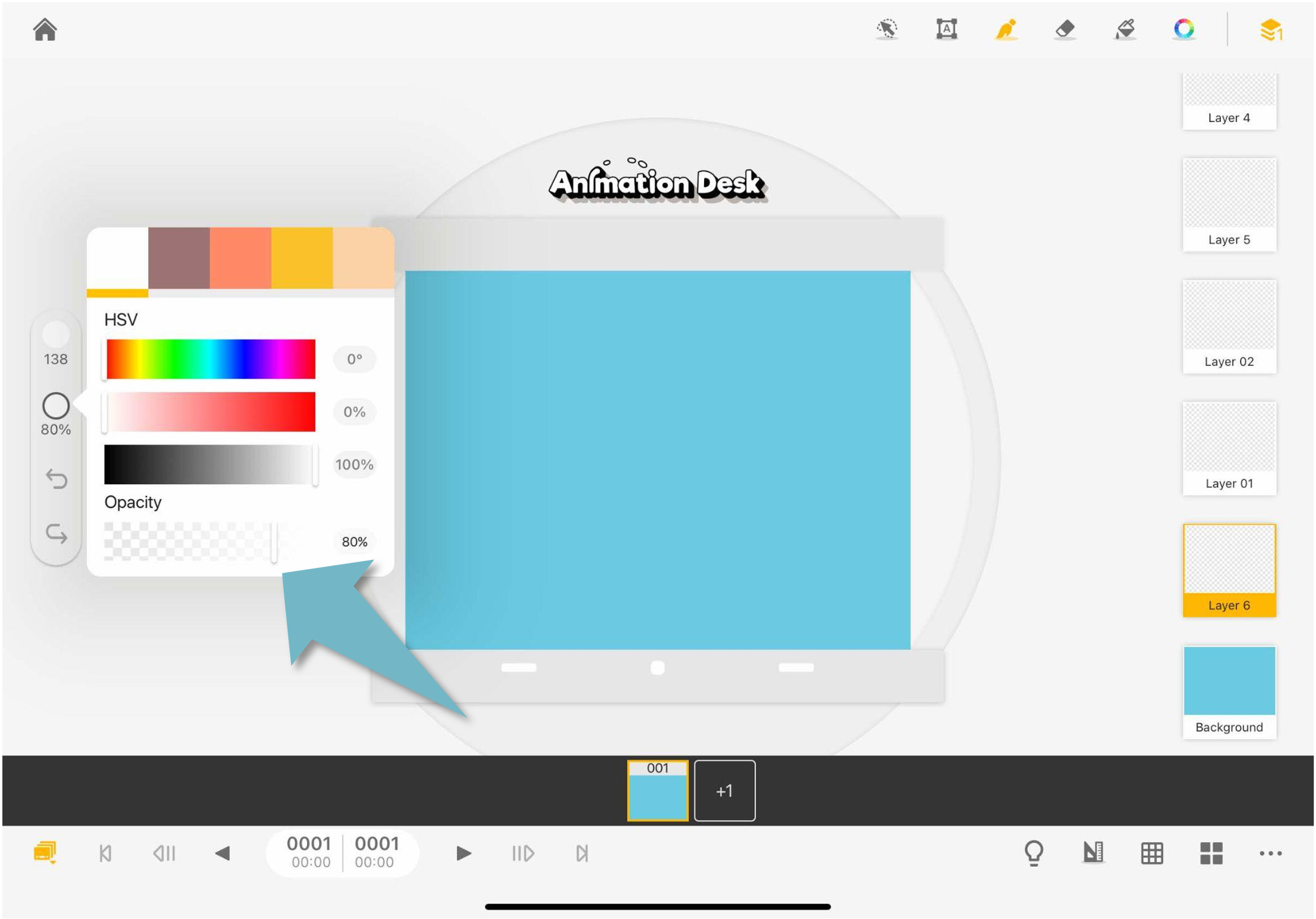Redo the last action
Viewport: 1316px width, 919px height.
click(x=56, y=534)
